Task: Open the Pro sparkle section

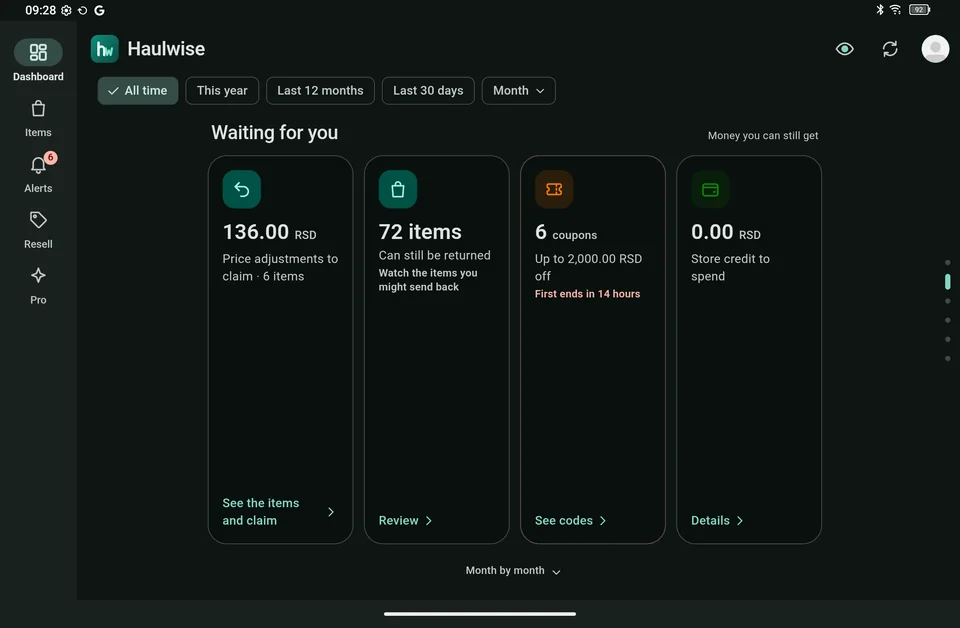Action: click(38, 286)
